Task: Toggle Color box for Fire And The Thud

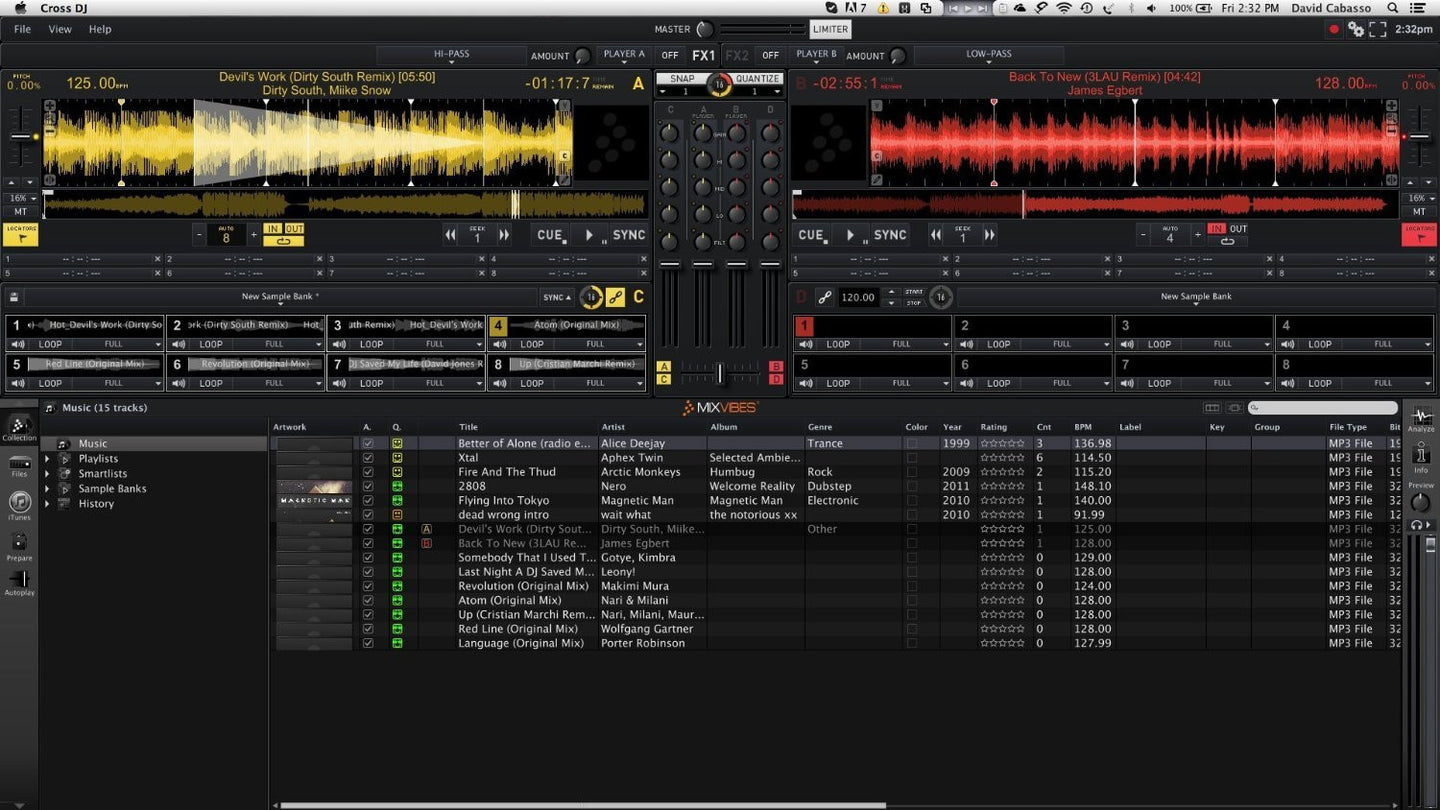Action: coord(911,472)
